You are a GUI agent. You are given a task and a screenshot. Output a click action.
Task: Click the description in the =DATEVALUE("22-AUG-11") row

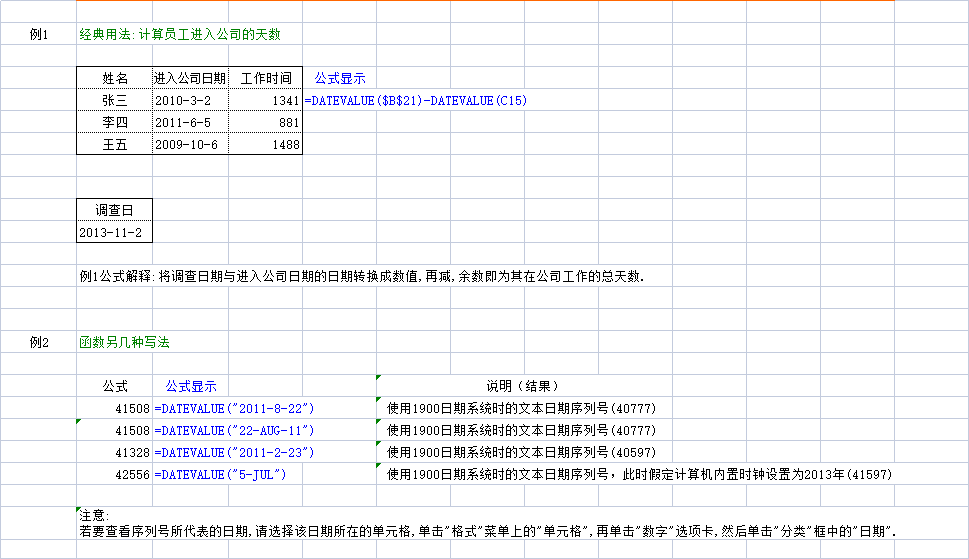coord(521,431)
